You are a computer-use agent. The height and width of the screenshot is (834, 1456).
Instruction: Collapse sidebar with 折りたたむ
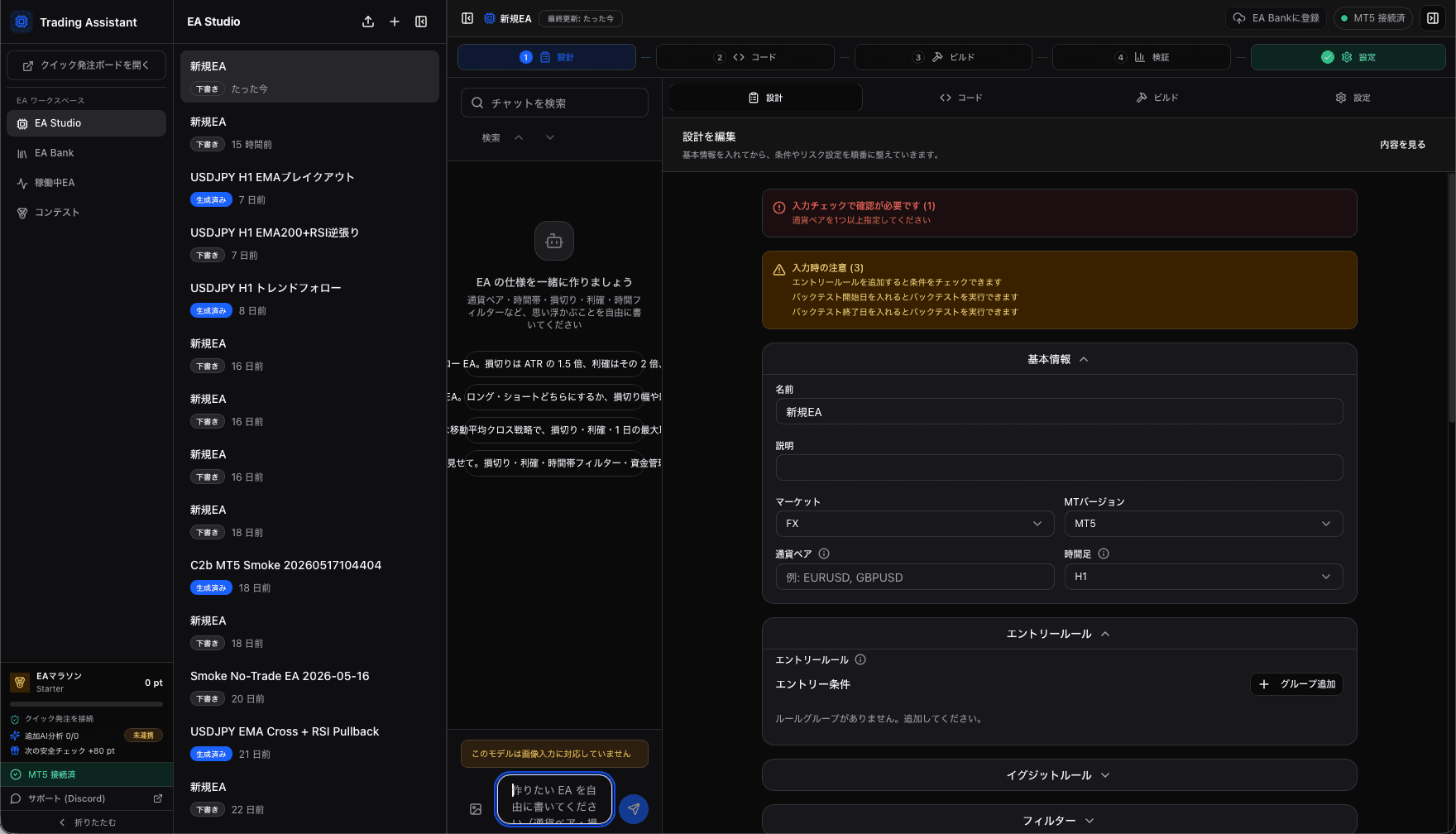pos(87,822)
